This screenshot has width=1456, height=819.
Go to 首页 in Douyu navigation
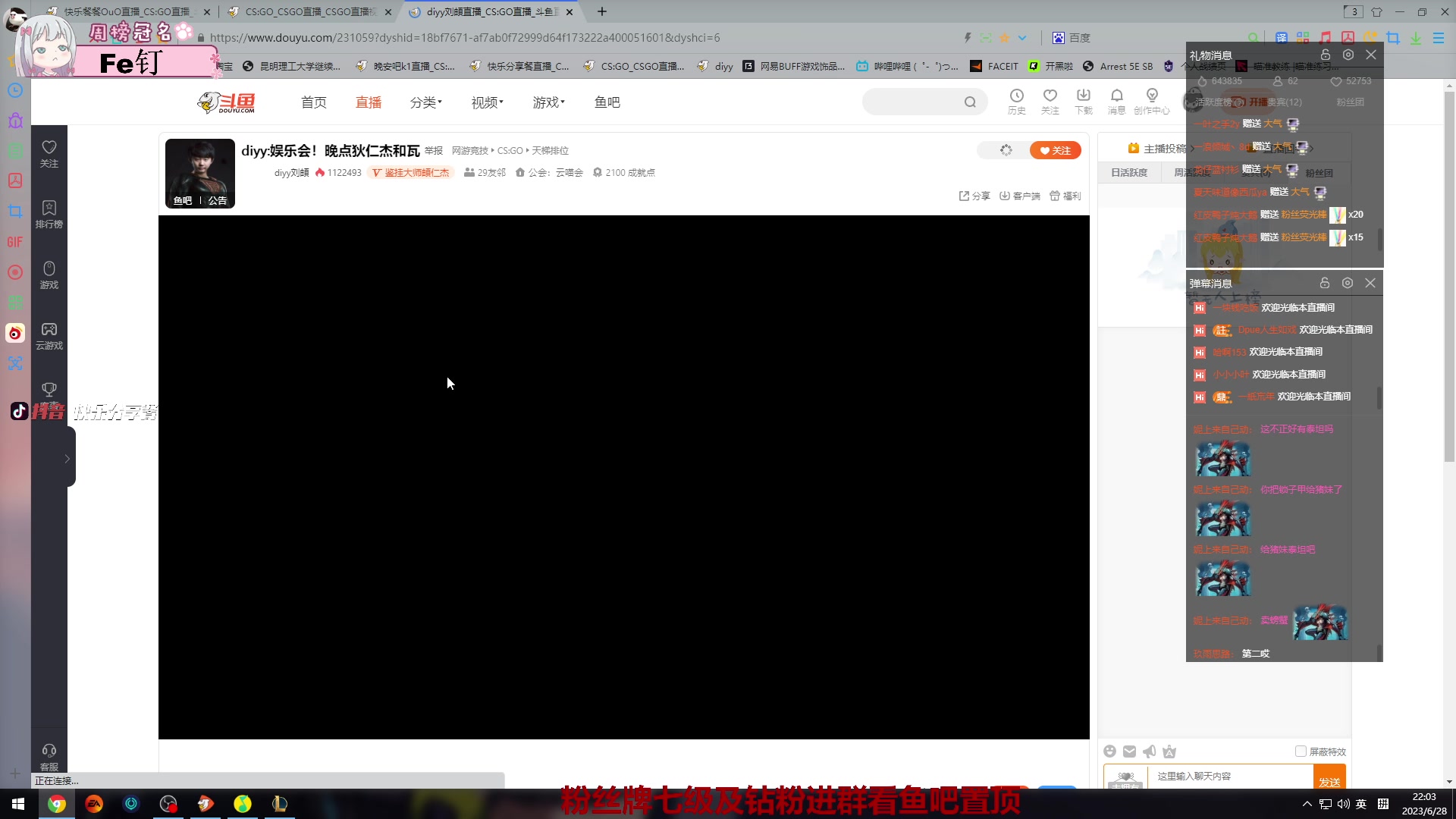pyautogui.click(x=314, y=102)
